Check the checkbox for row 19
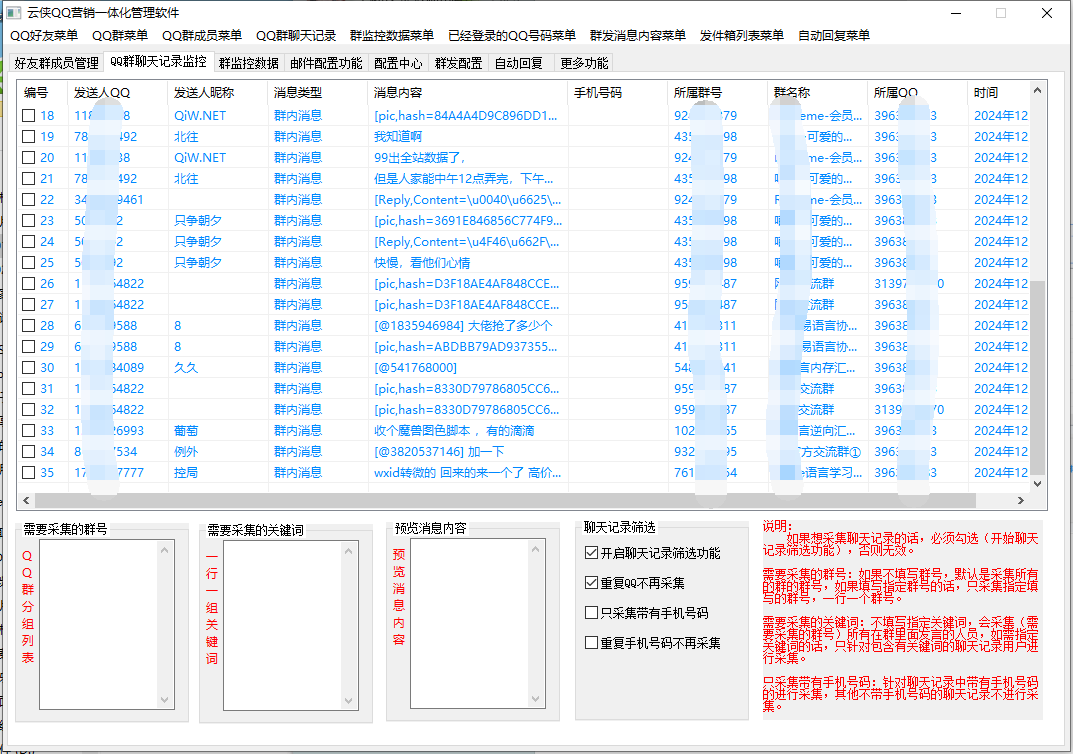Viewport: 1073px width, 754px height. pyautogui.click(x=29, y=137)
